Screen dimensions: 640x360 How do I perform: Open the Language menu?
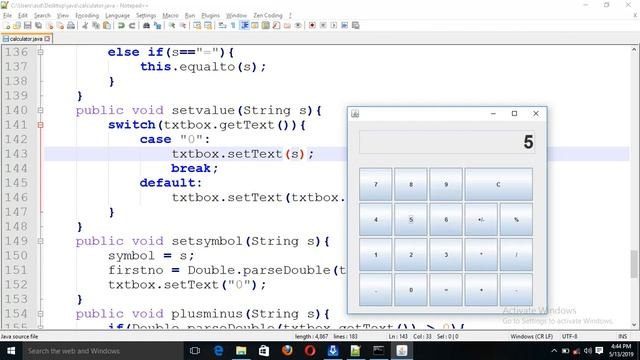(x=117, y=16)
